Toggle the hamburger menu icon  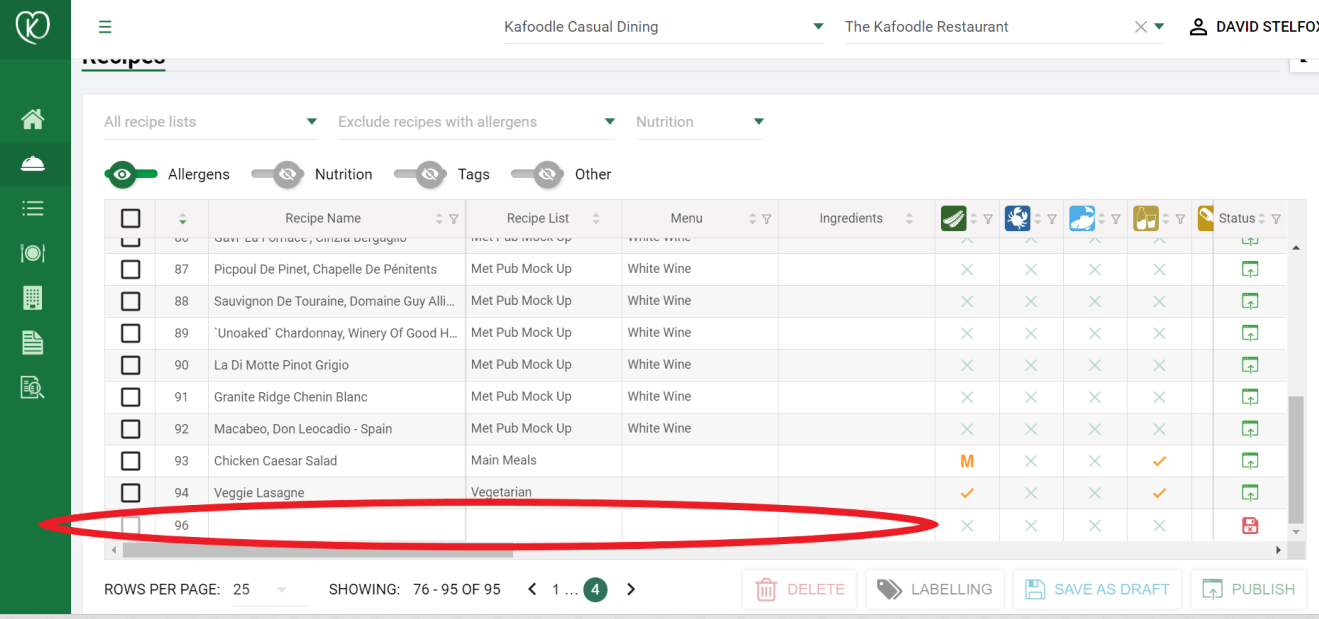point(105,27)
